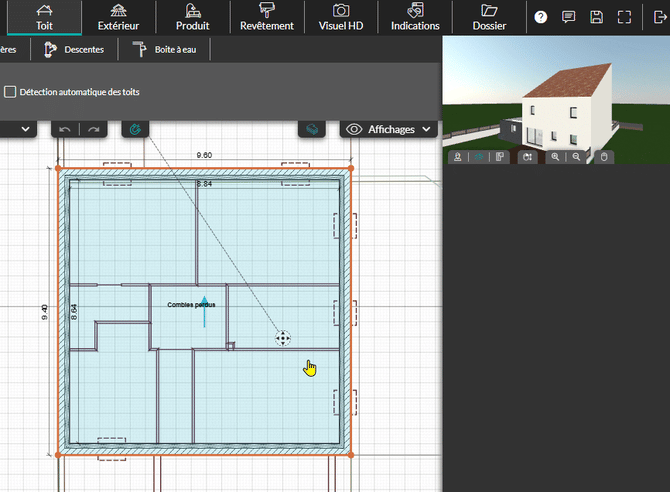Save project with floppy disk icon
The height and width of the screenshot is (492, 670).
pyautogui.click(x=596, y=17)
